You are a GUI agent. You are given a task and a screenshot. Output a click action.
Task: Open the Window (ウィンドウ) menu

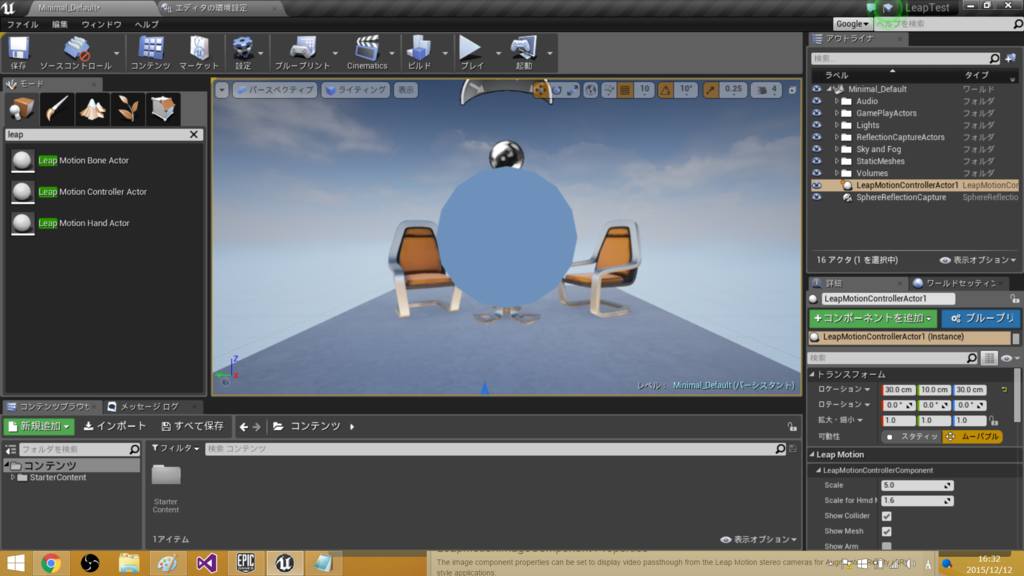click(x=101, y=24)
